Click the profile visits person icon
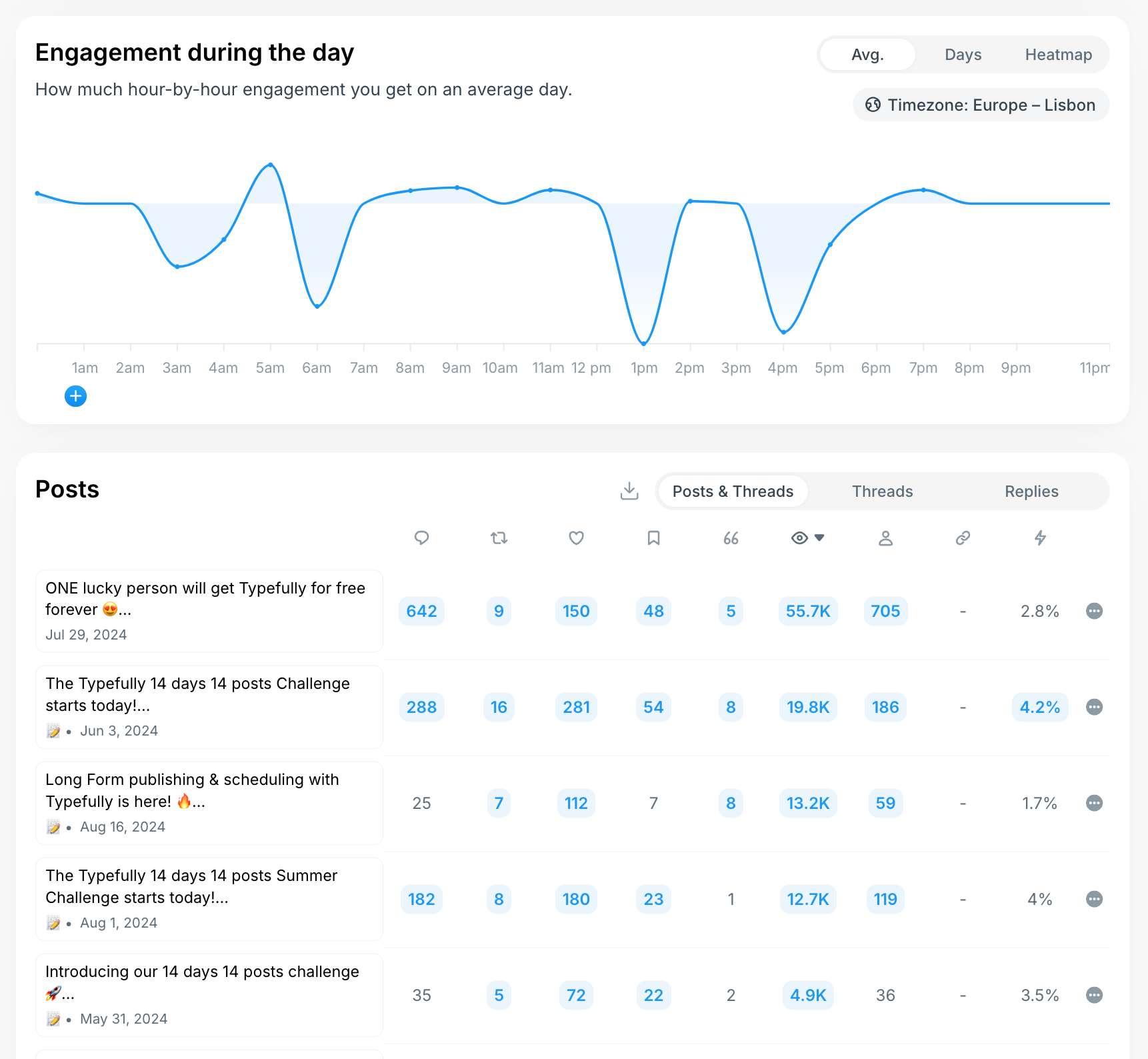This screenshot has height=1059, width=1148. coord(885,538)
